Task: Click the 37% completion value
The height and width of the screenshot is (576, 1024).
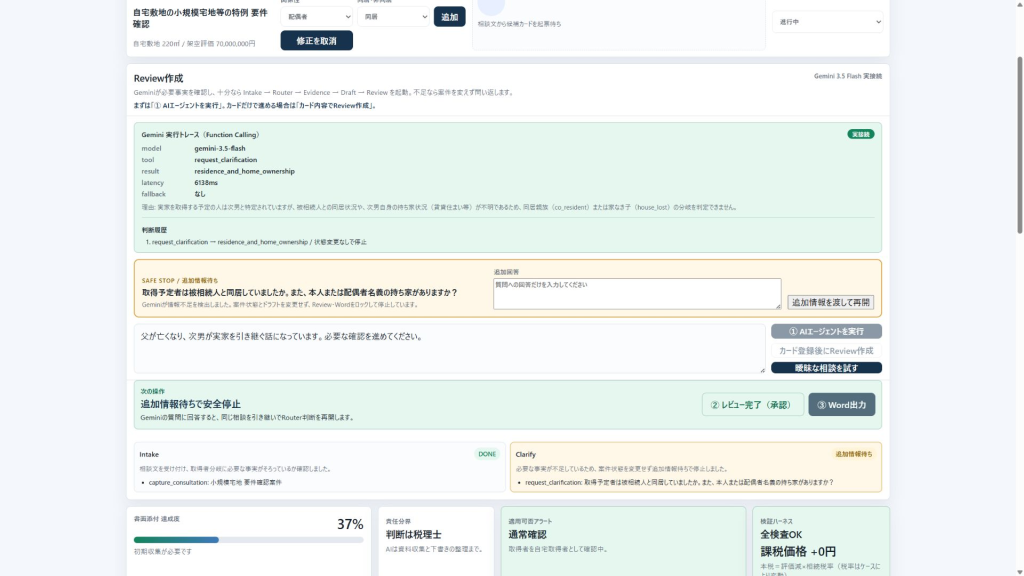Action: coord(350,524)
